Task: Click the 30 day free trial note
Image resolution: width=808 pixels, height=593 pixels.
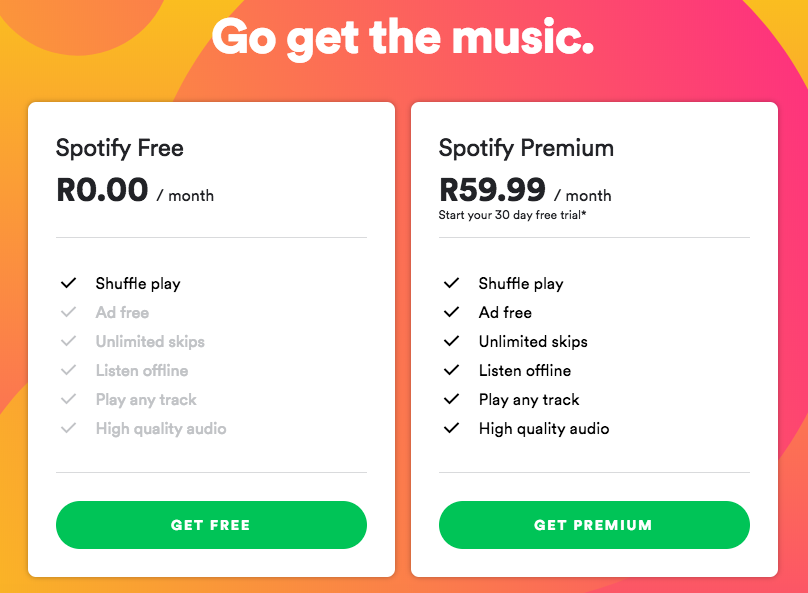Action: click(x=511, y=215)
